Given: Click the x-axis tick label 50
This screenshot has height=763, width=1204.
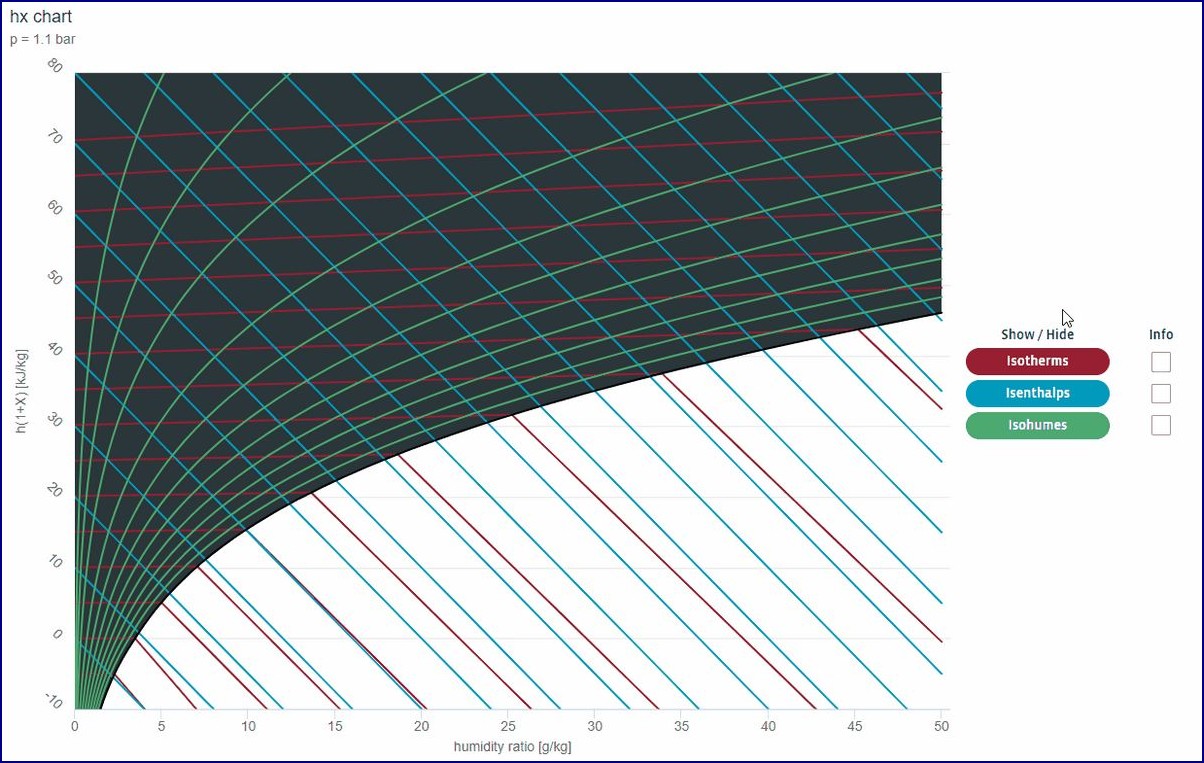Looking at the screenshot, I should tap(941, 726).
